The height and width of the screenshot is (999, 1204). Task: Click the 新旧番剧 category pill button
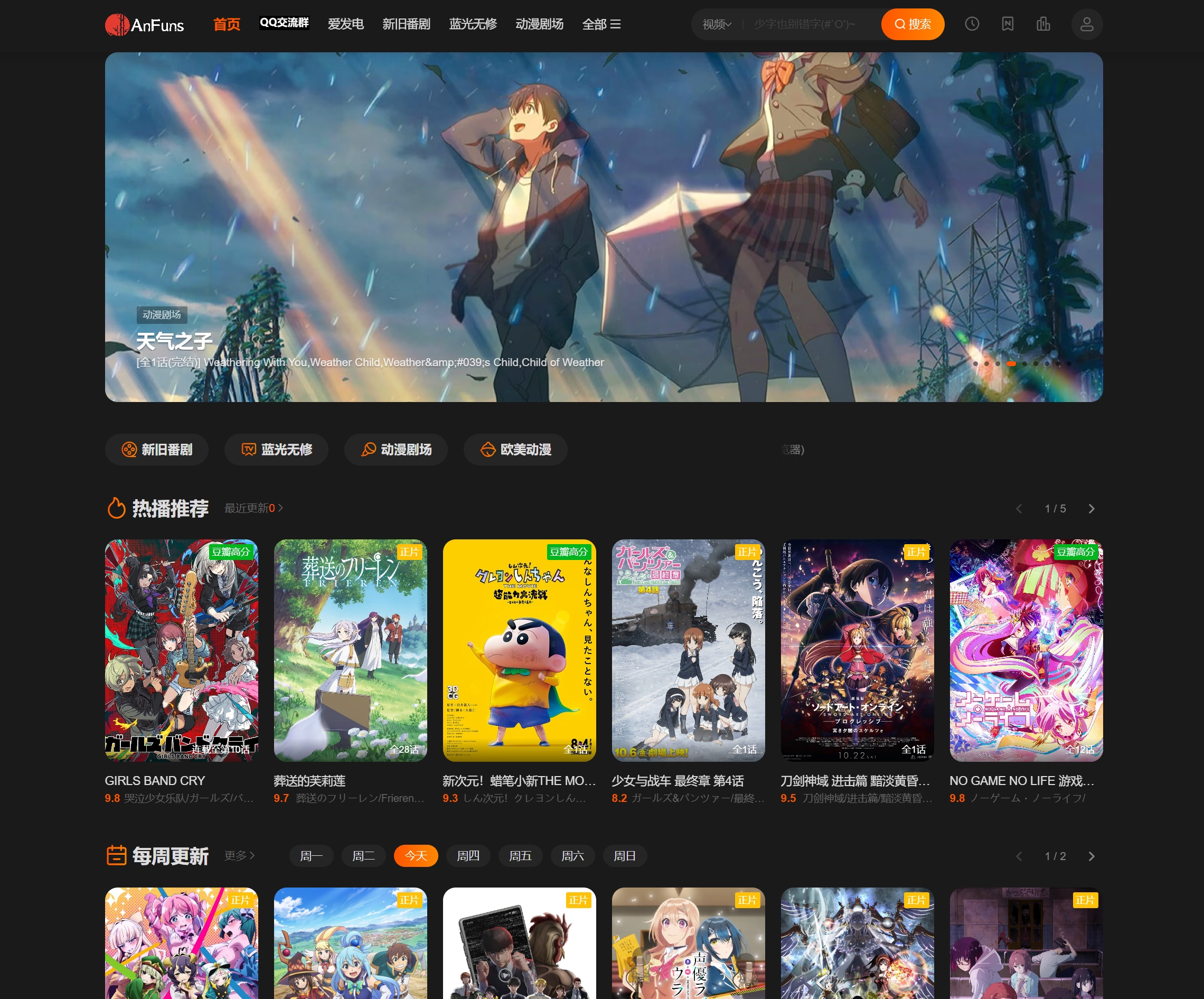156,449
